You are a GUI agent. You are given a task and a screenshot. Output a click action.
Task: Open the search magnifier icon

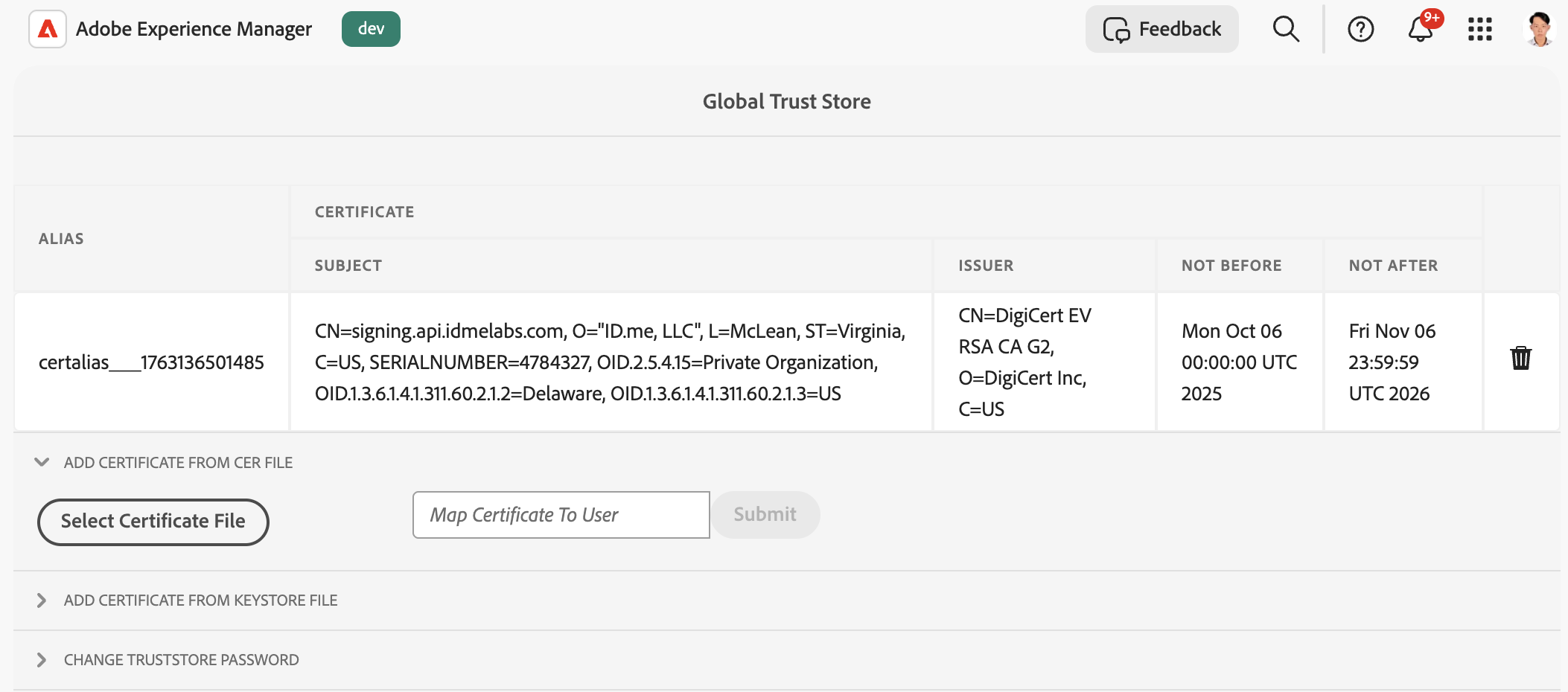(x=1286, y=29)
